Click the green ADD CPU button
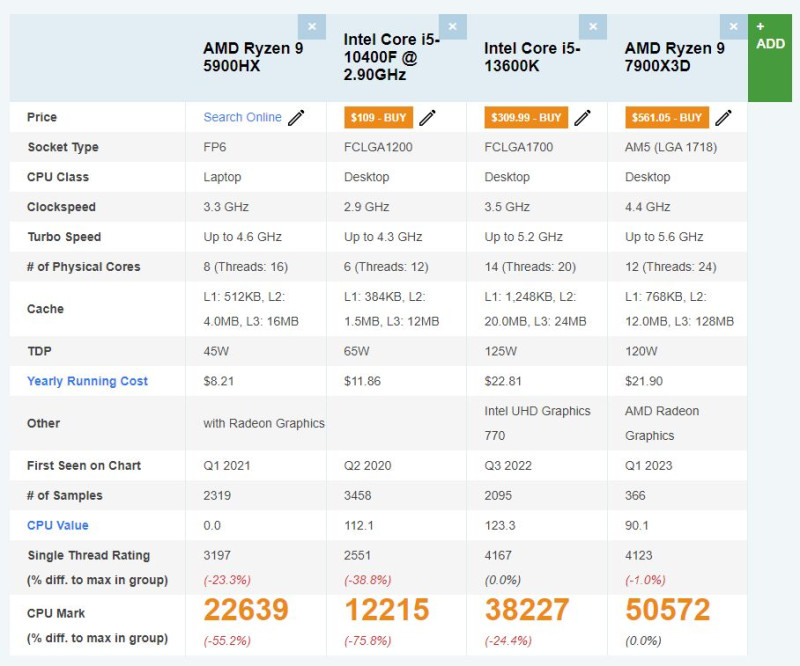Screen dimensions: 800x666 (x=770, y=58)
